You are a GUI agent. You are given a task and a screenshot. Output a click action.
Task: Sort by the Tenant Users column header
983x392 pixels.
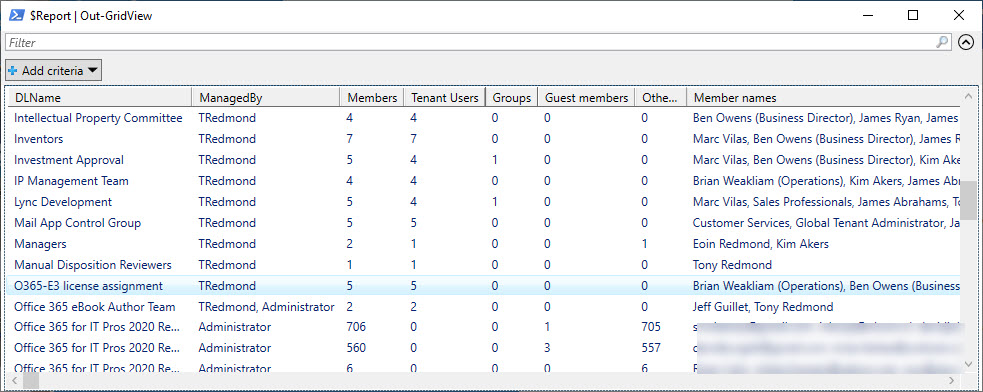click(444, 98)
